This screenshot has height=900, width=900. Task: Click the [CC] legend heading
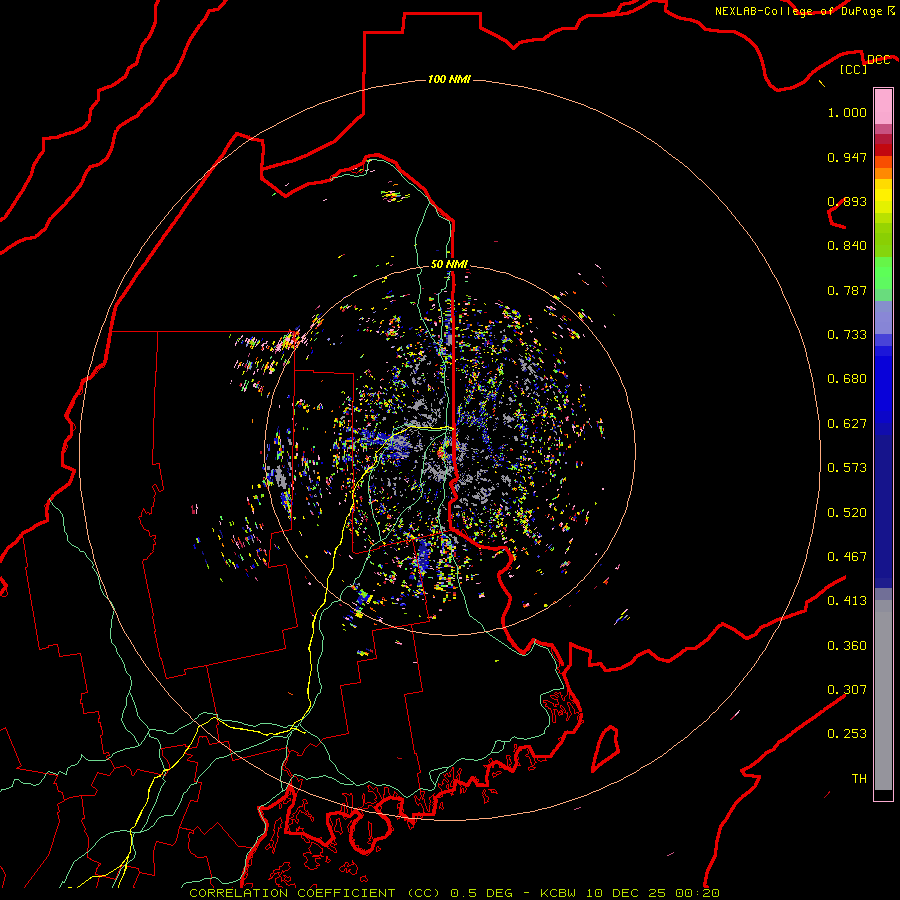coord(853,69)
